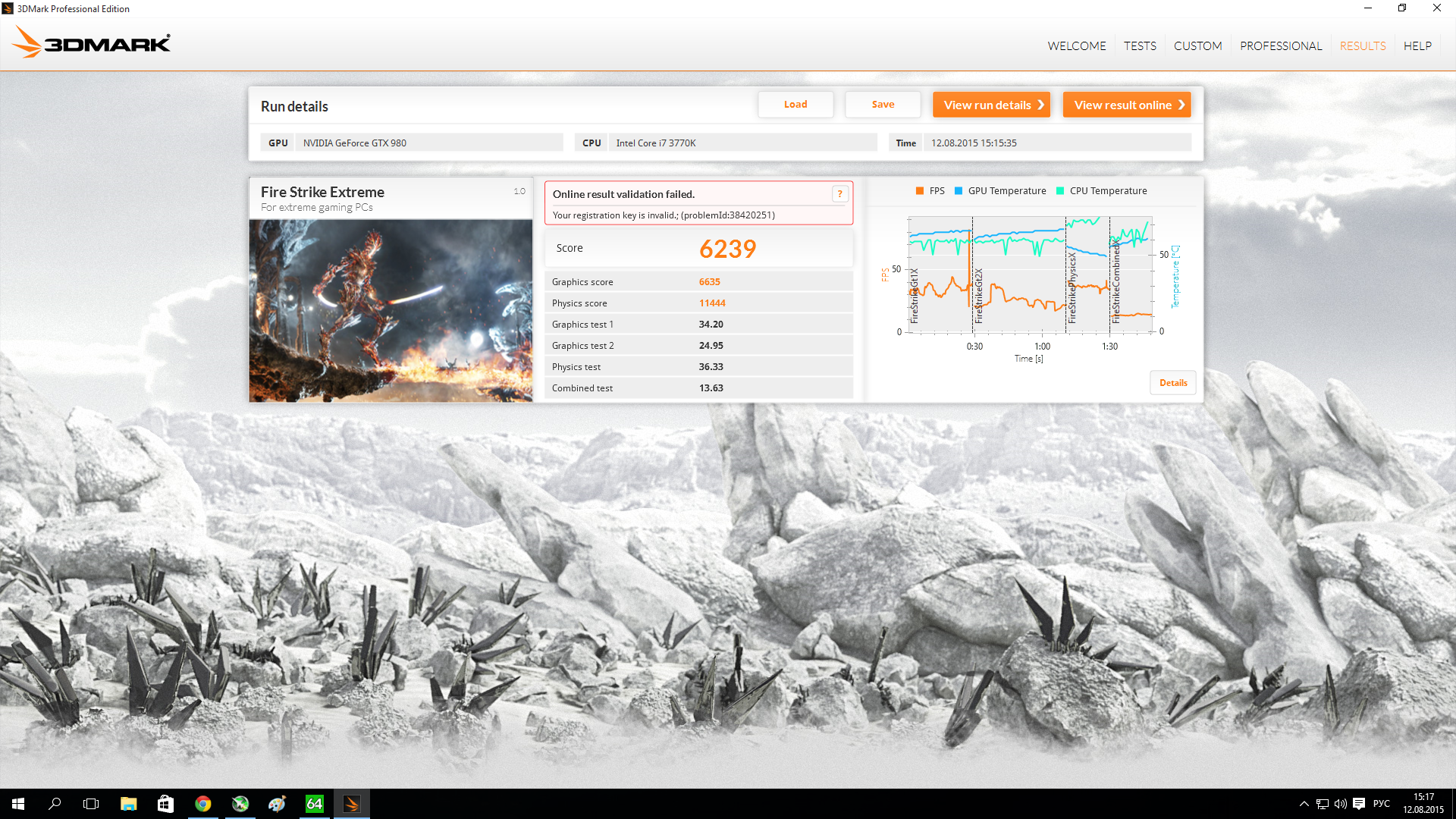Click the 3DMark logo
The width and height of the screenshot is (1456, 819).
(x=91, y=43)
